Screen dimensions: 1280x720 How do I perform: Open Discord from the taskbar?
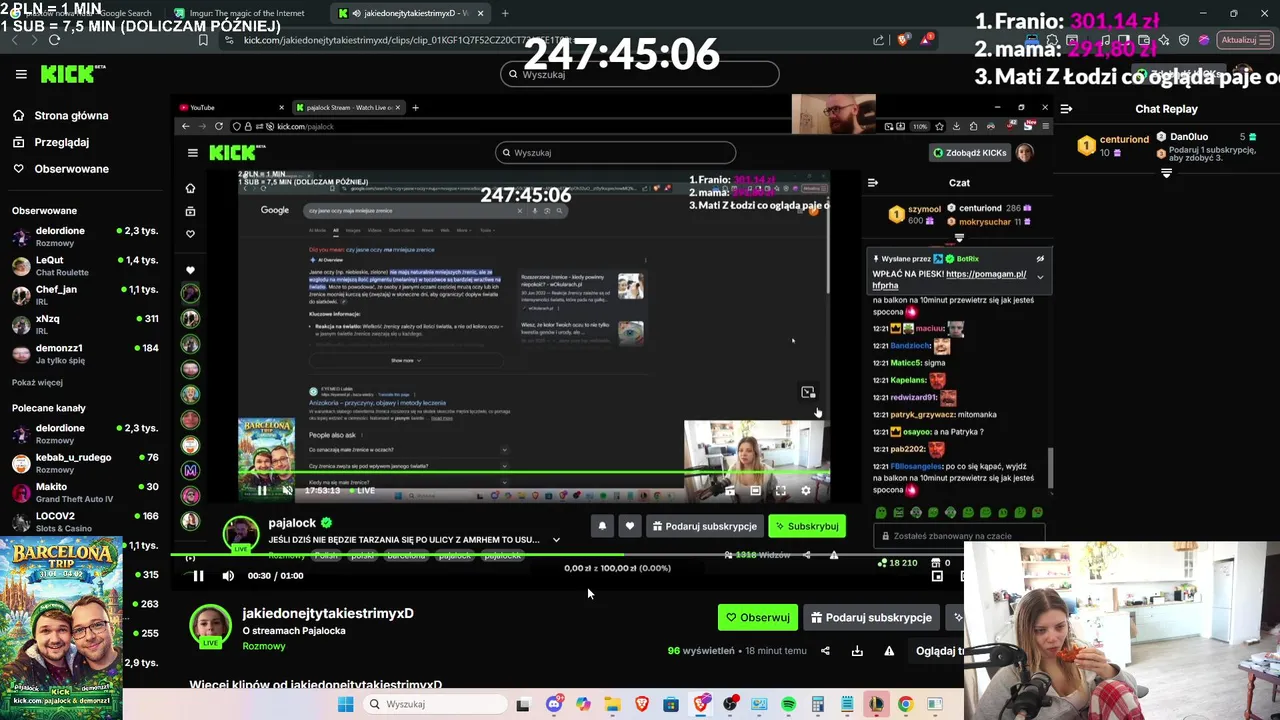554,704
